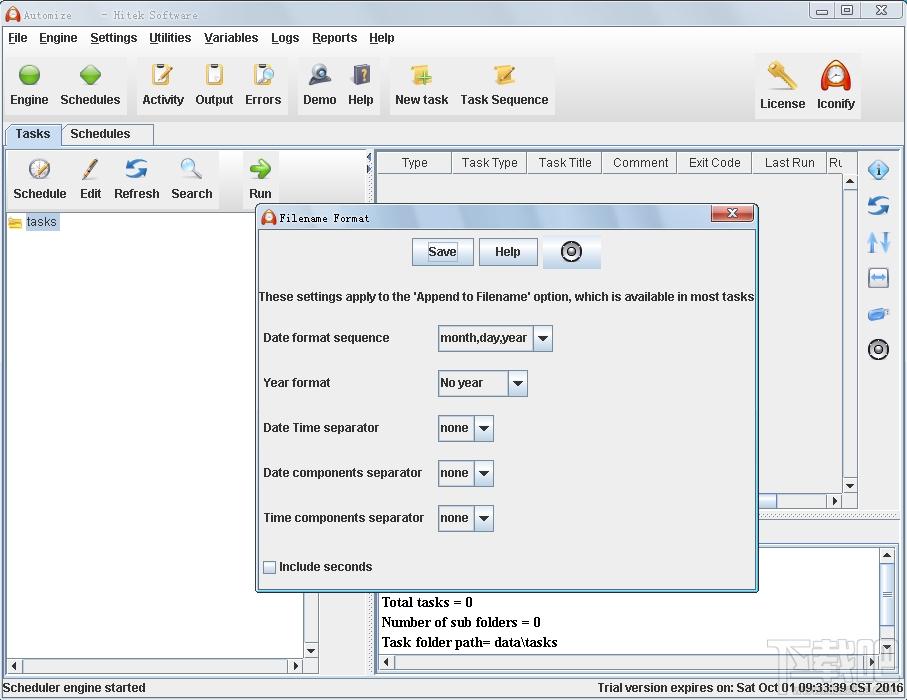
Task: Click the blue info icon in sidebar
Action: click(x=878, y=170)
